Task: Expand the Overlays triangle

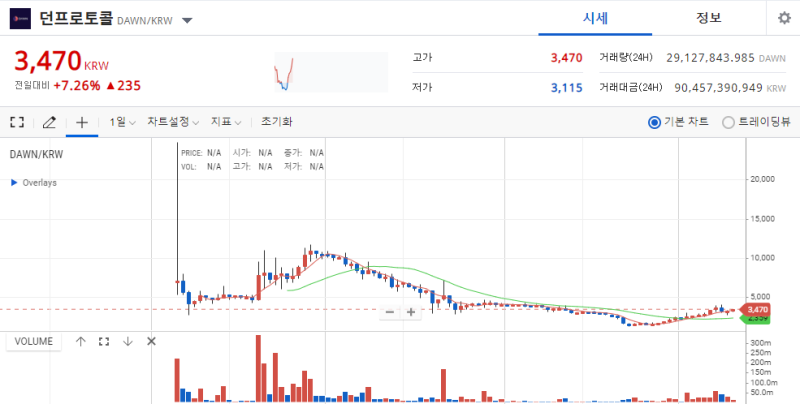Action: (x=14, y=183)
